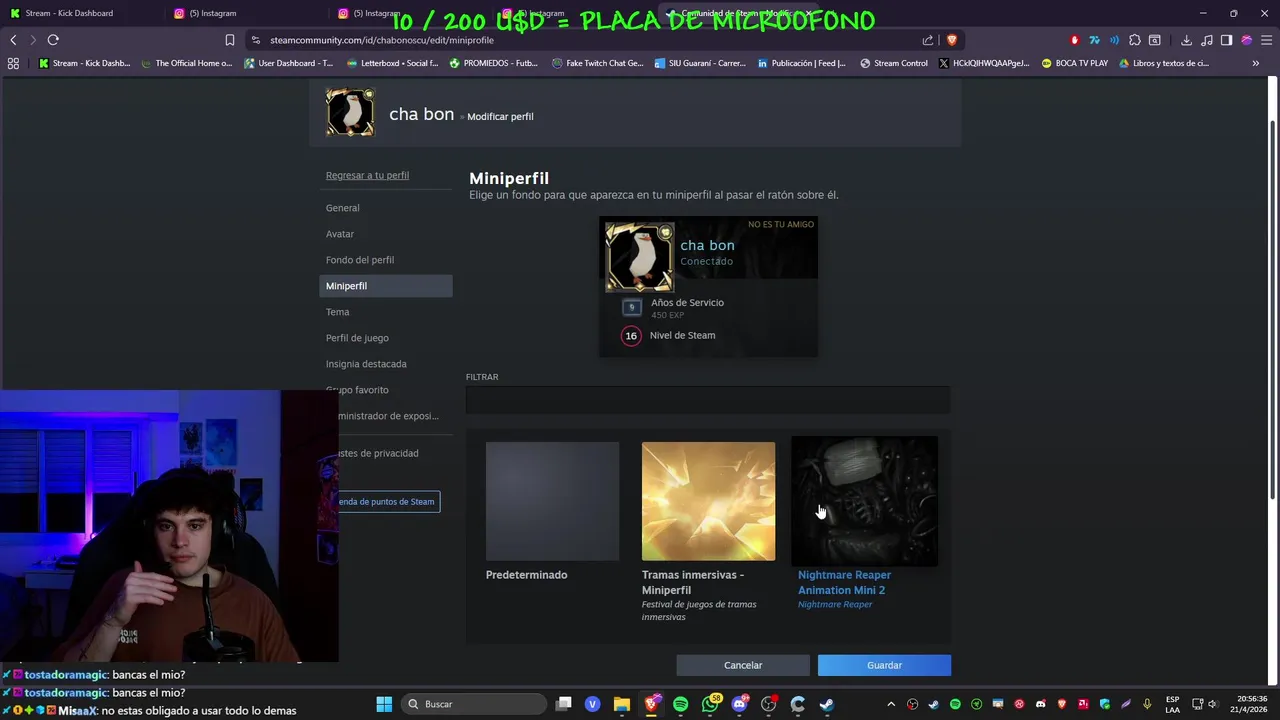The width and height of the screenshot is (1280, 720).
Task: Toggle the browser sidebar panel icon
Action: pyautogui.click(x=1226, y=40)
